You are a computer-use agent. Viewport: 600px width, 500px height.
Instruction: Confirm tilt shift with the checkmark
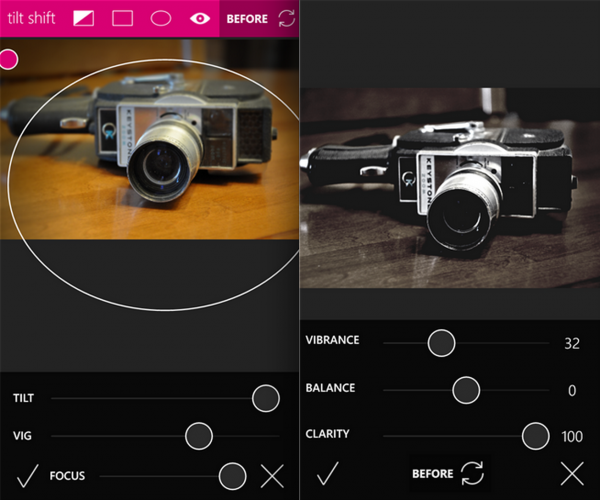coord(27,475)
